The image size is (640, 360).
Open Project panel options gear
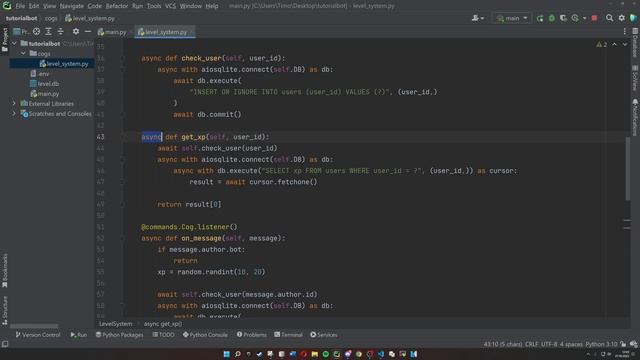pyautogui.click(x=76, y=31)
